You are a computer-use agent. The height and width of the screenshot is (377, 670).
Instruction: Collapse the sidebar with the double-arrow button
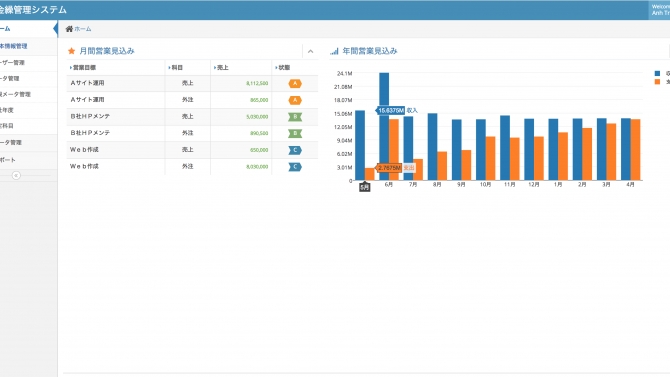(16, 175)
